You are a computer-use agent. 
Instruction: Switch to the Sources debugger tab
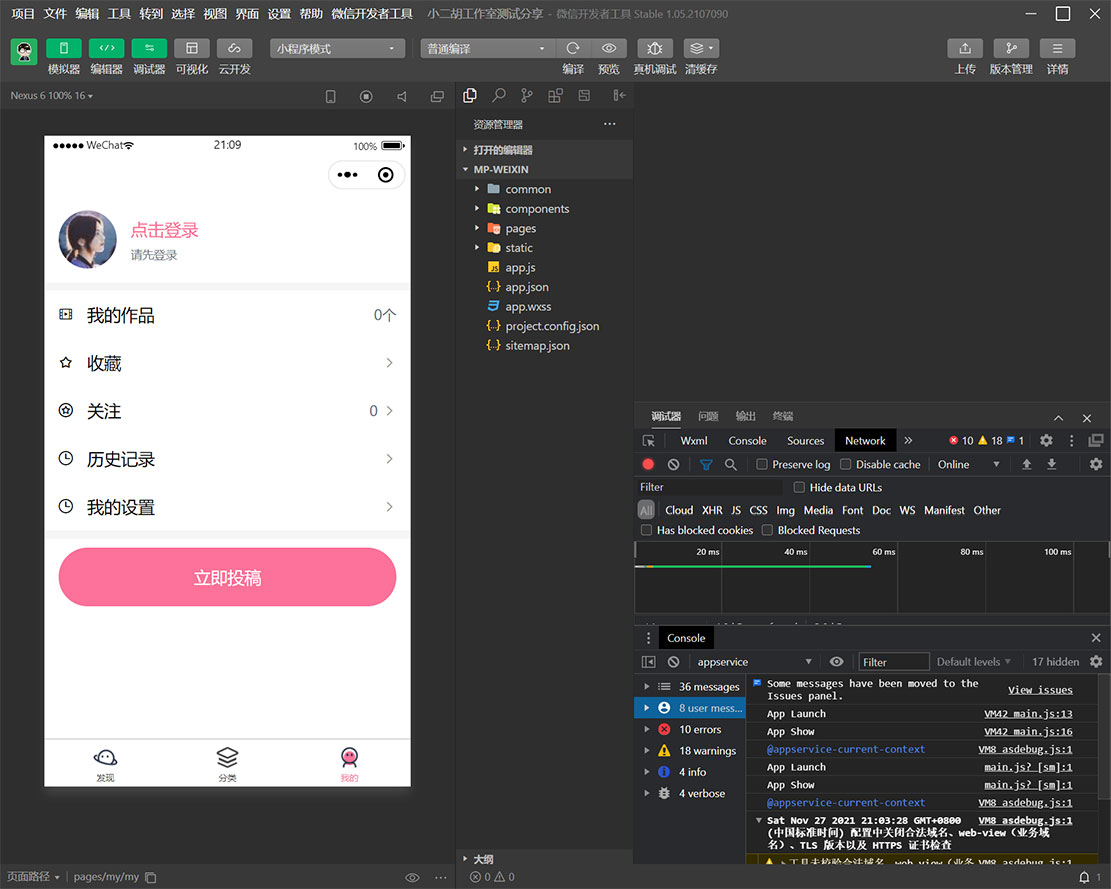805,440
